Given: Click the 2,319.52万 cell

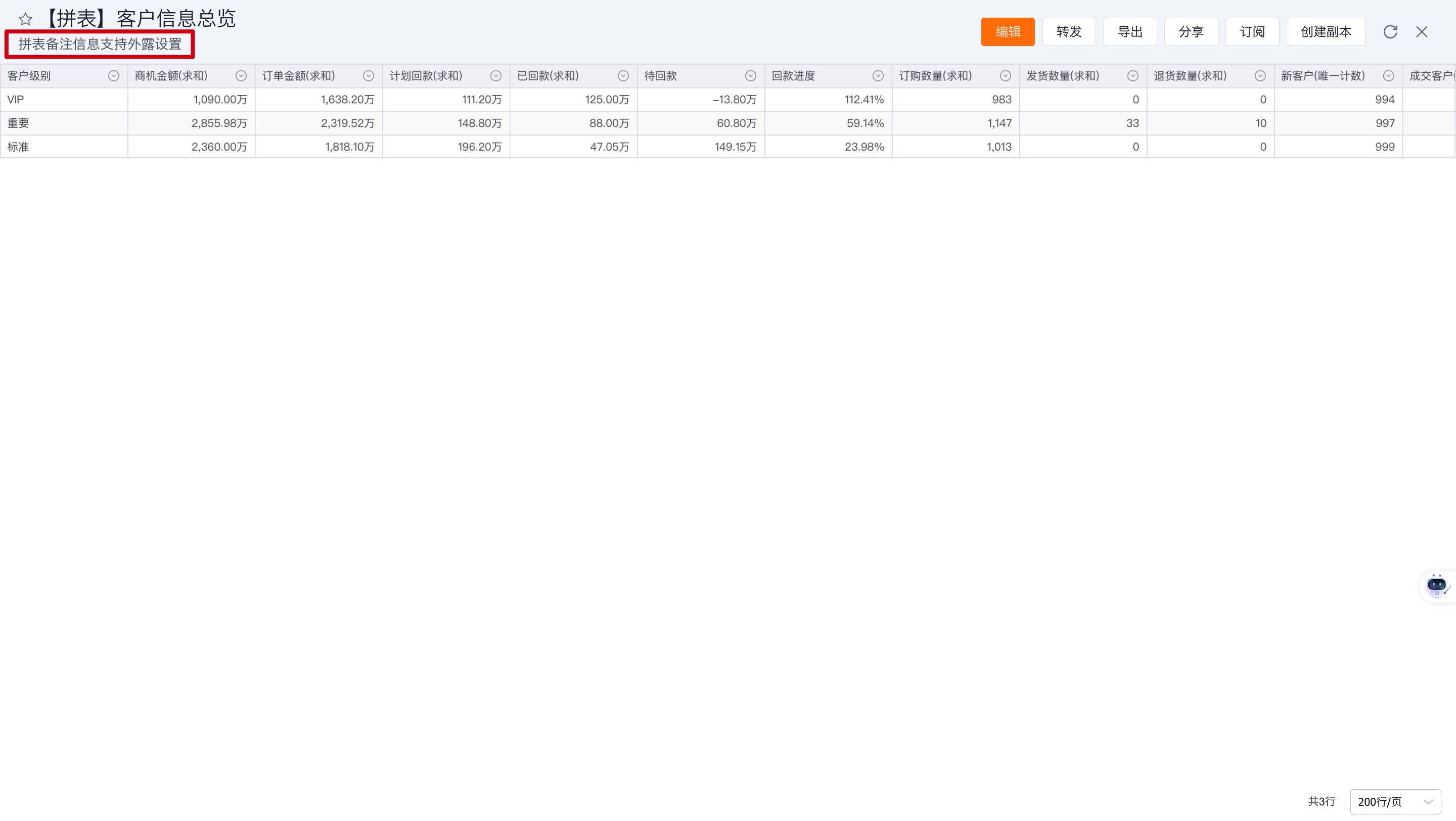Looking at the screenshot, I should click(319, 123).
